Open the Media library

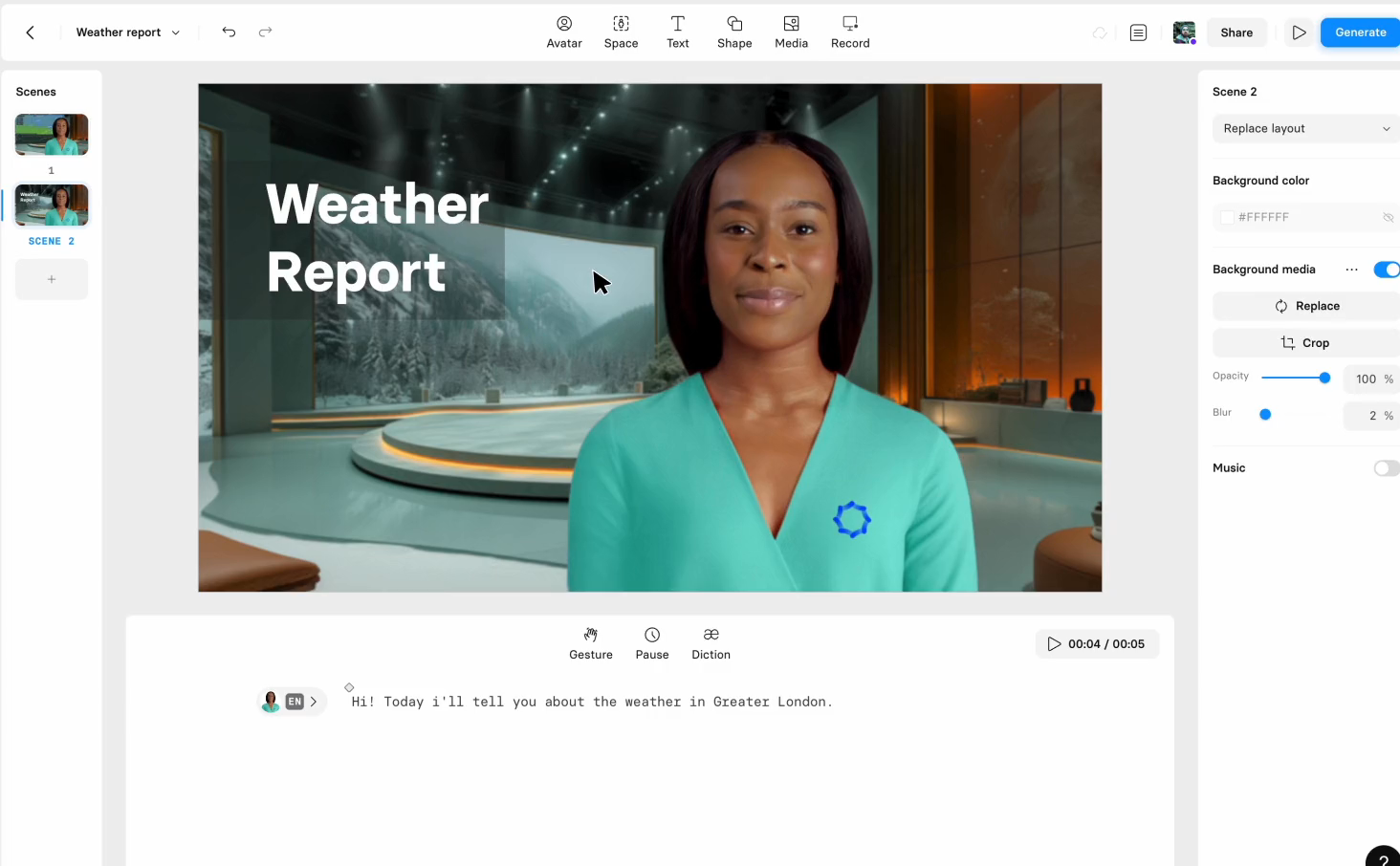coord(791,32)
